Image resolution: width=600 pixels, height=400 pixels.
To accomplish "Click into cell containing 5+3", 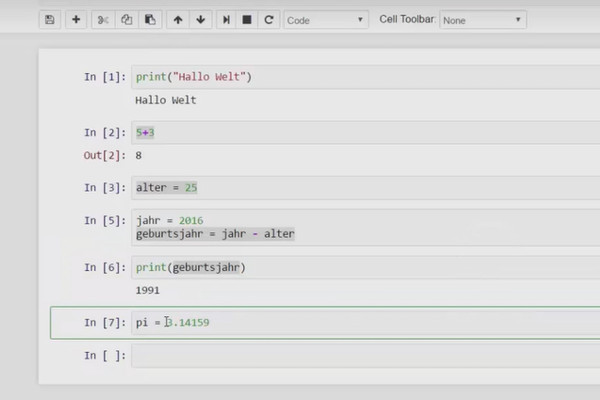I will click(x=365, y=133).
